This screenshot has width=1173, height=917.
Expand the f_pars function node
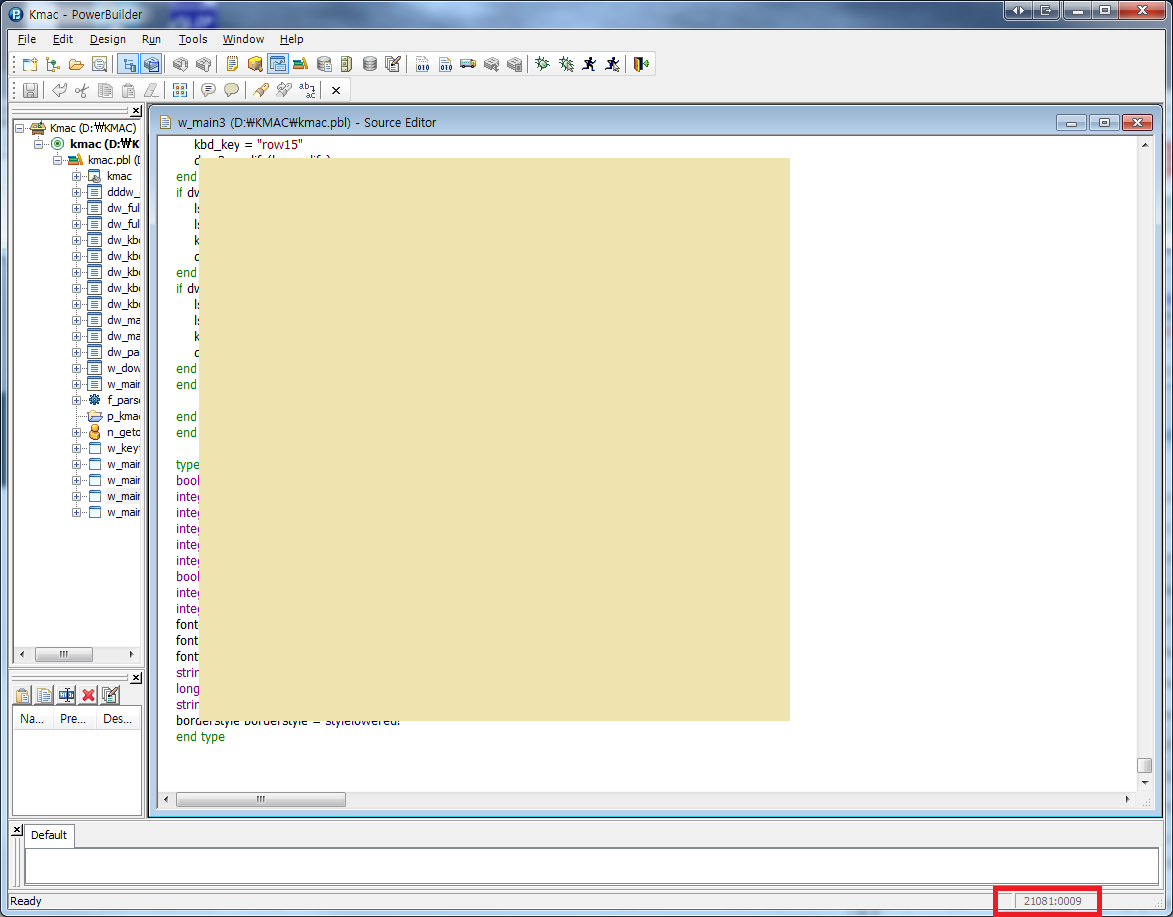(x=76, y=400)
